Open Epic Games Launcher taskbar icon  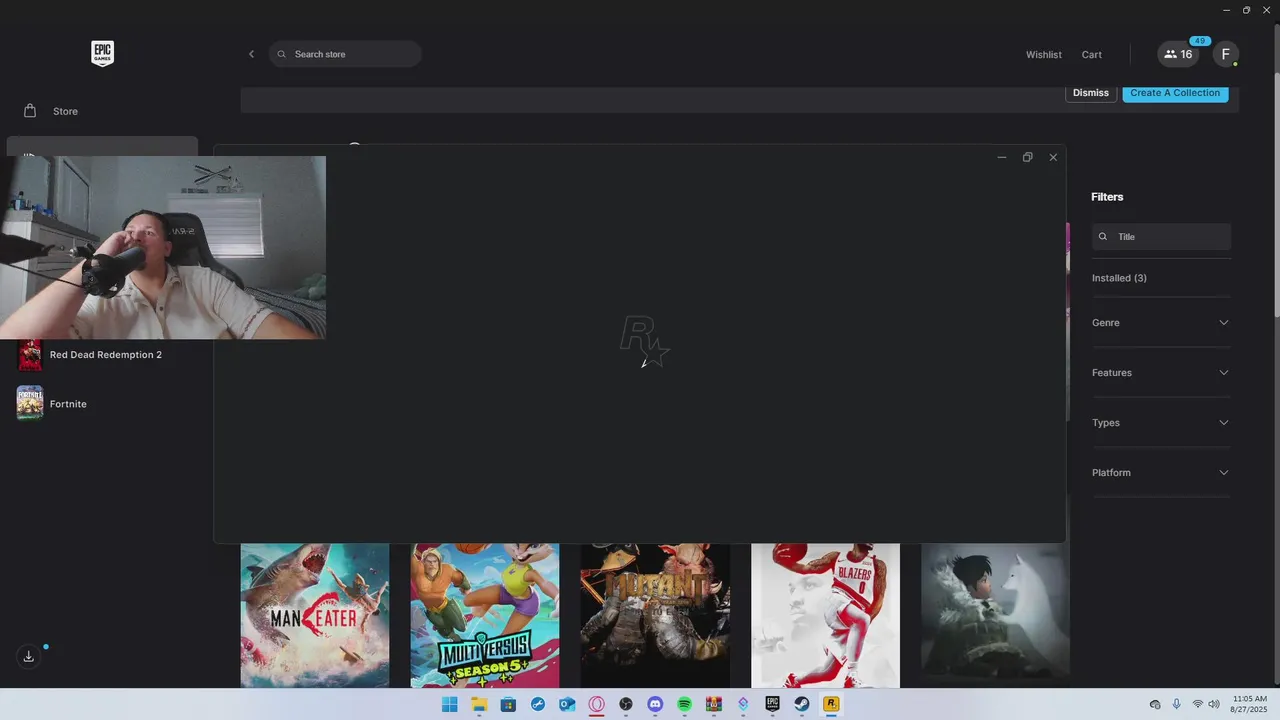pos(772,704)
